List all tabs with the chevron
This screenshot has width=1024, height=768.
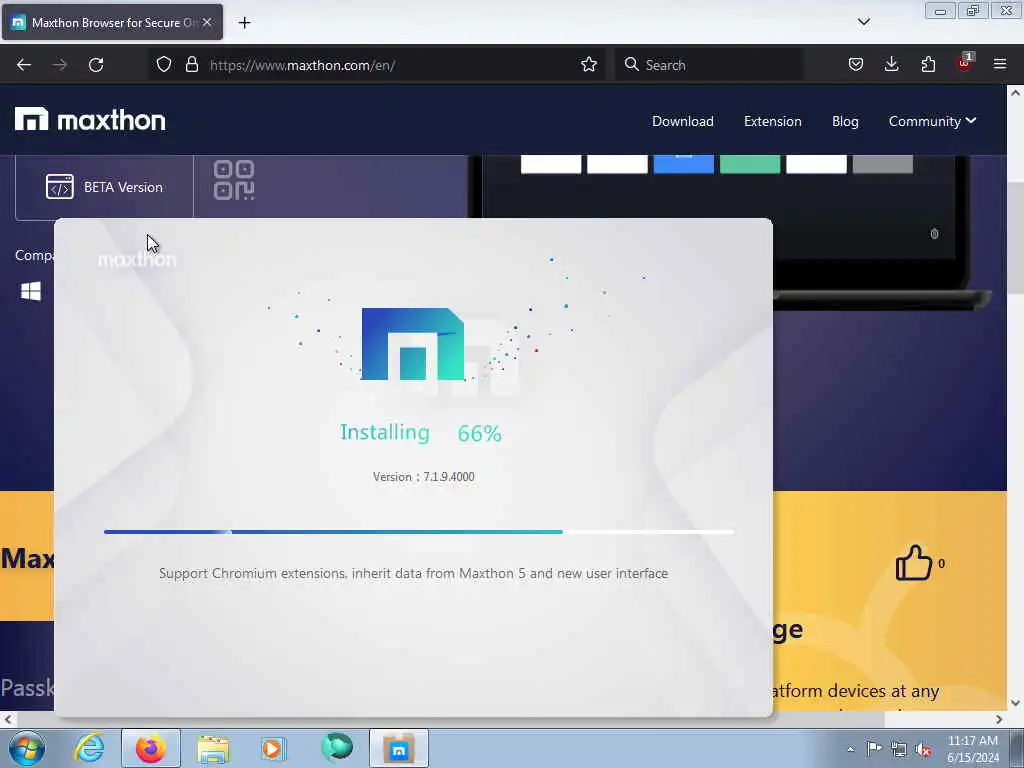(x=863, y=22)
